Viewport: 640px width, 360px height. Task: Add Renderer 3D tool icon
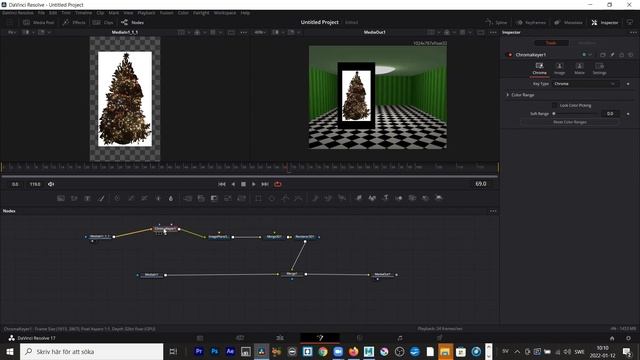439,198
